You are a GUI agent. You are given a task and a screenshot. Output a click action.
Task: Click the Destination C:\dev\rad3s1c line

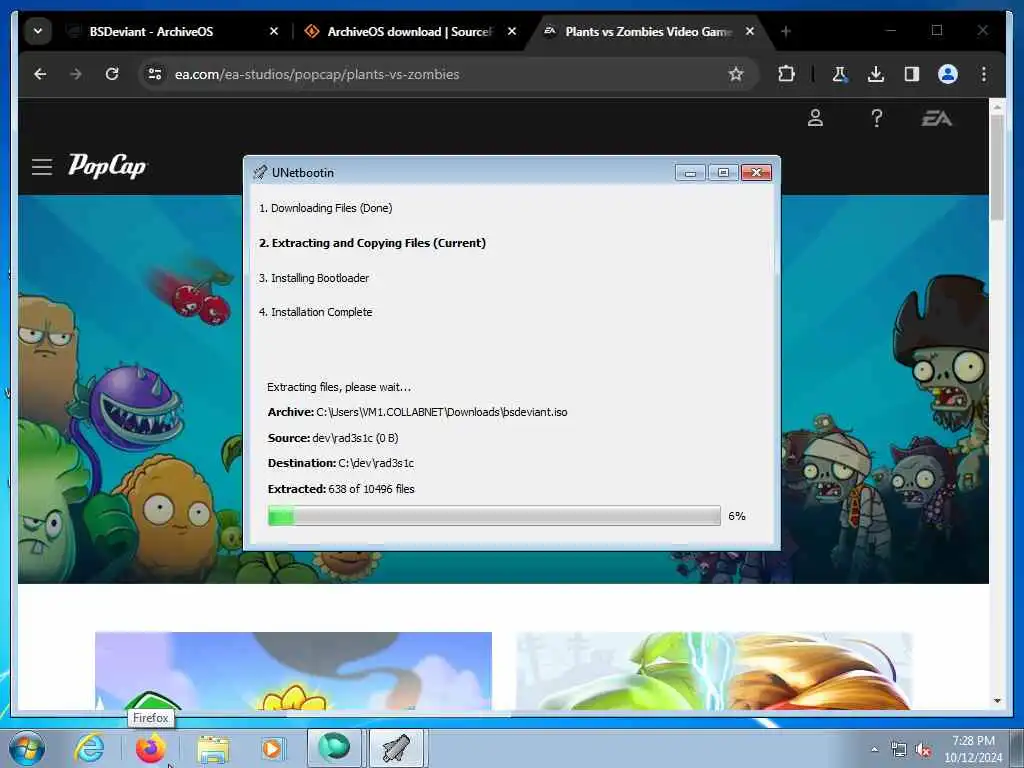(x=341, y=463)
